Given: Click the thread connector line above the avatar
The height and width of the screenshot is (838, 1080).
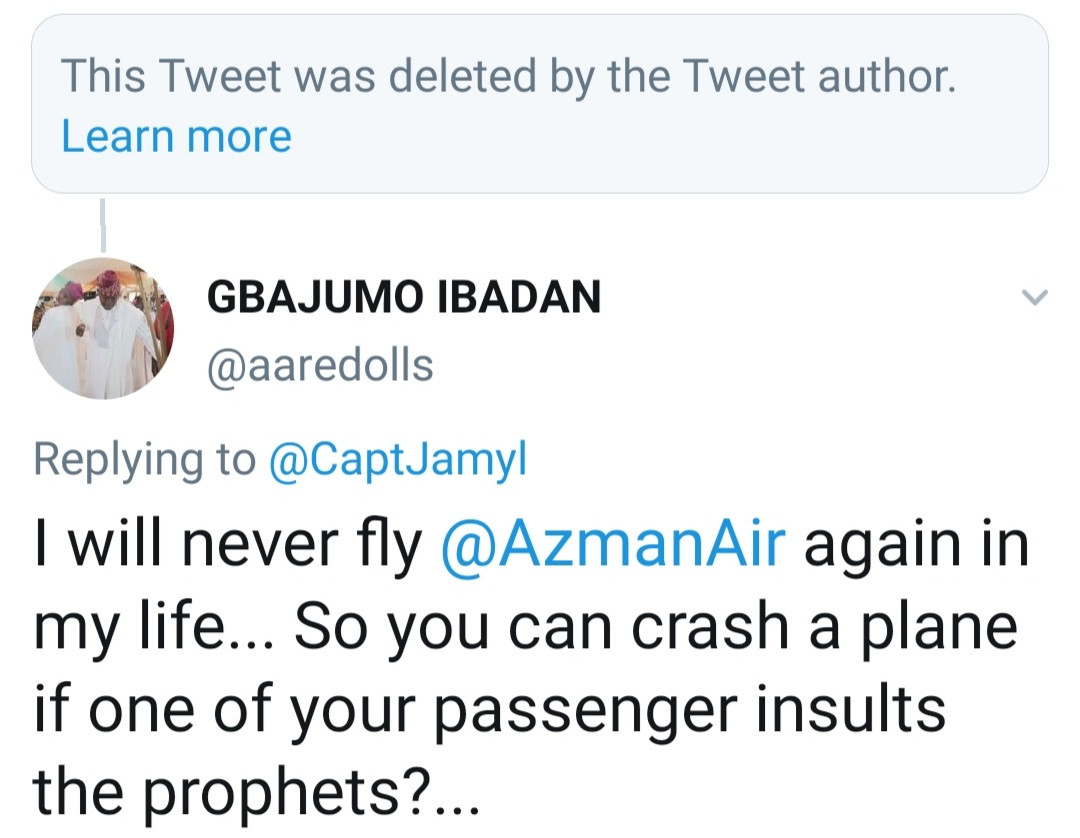Looking at the screenshot, I should click(103, 224).
